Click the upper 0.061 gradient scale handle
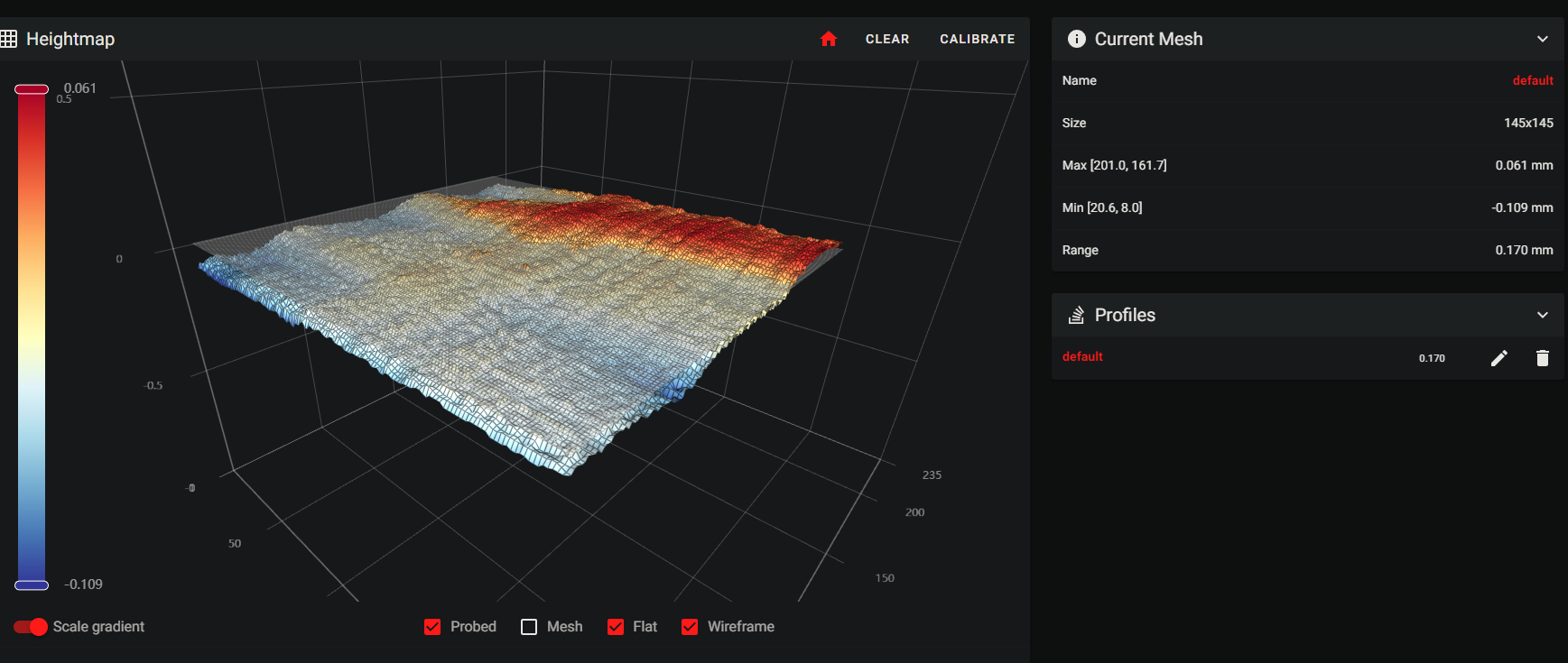 [32, 89]
